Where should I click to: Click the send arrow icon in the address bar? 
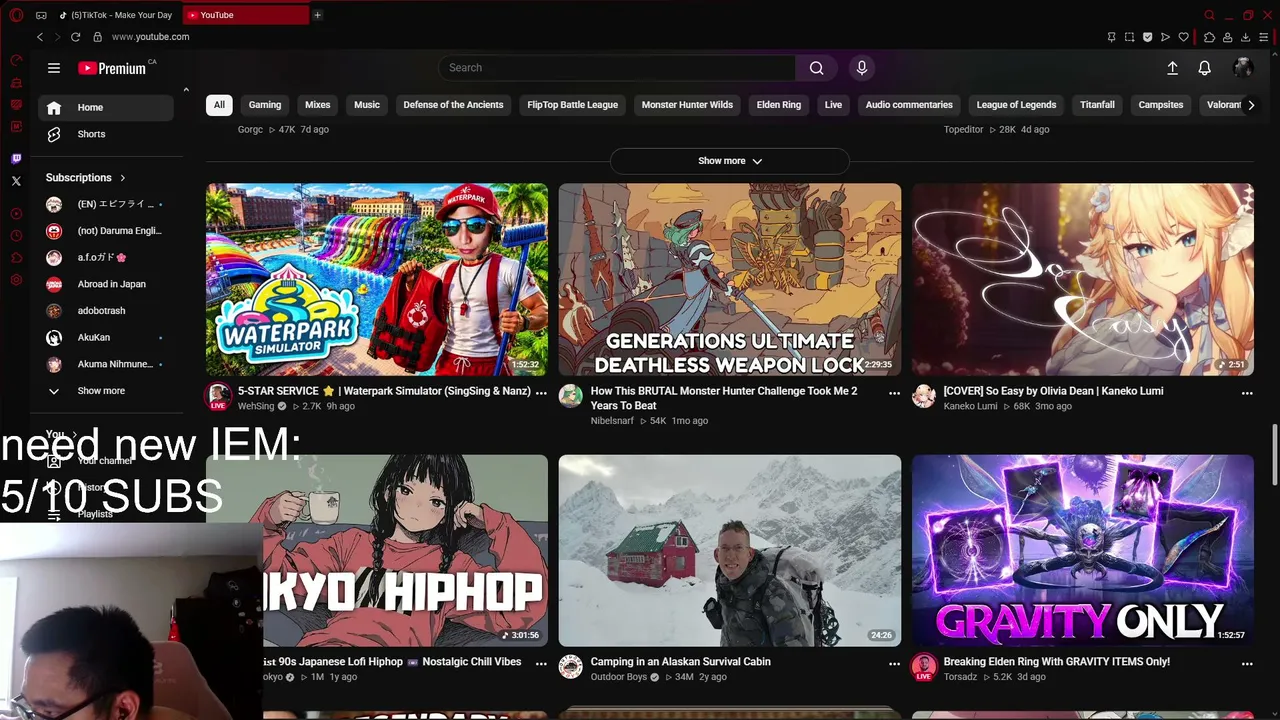tap(1165, 37)
